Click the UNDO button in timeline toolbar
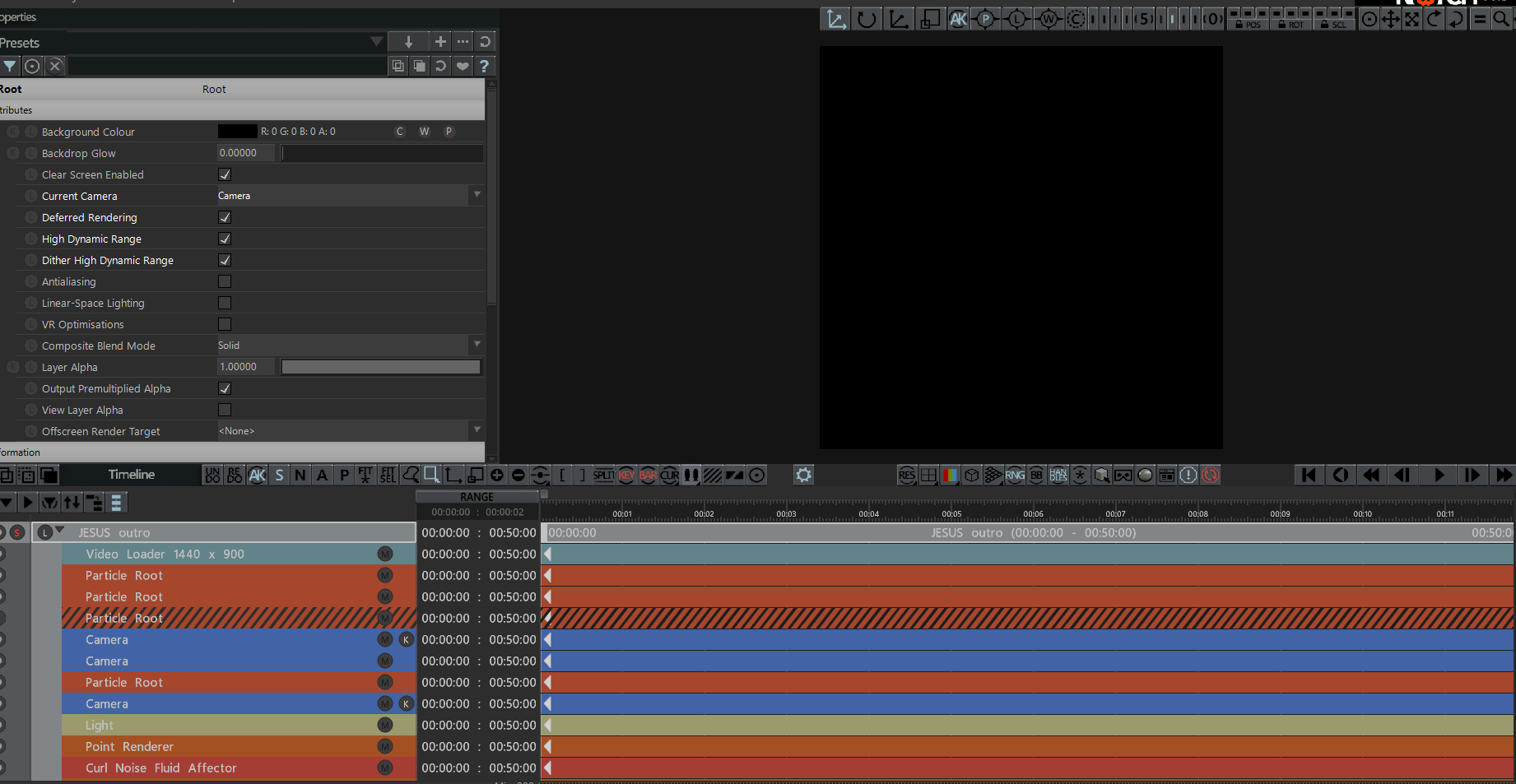The height and width of the screenshot is (784, 1516). (212, 475)
